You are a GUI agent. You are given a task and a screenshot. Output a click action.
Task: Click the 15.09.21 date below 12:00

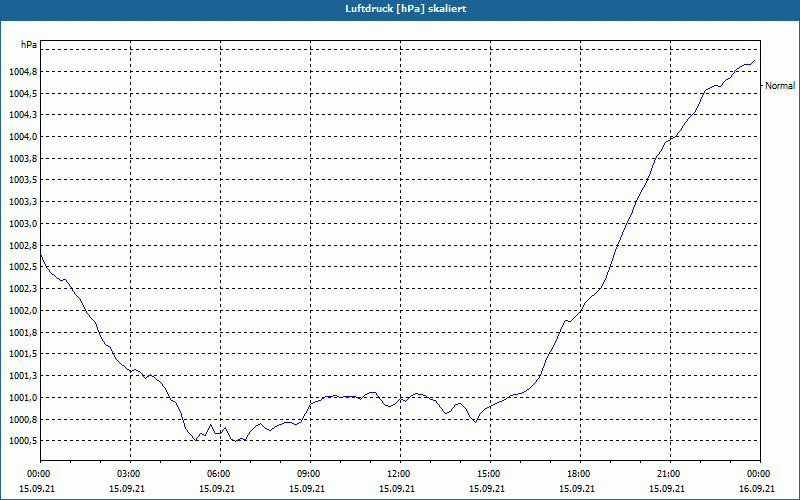pyautogui.click(x=397, y=489)
